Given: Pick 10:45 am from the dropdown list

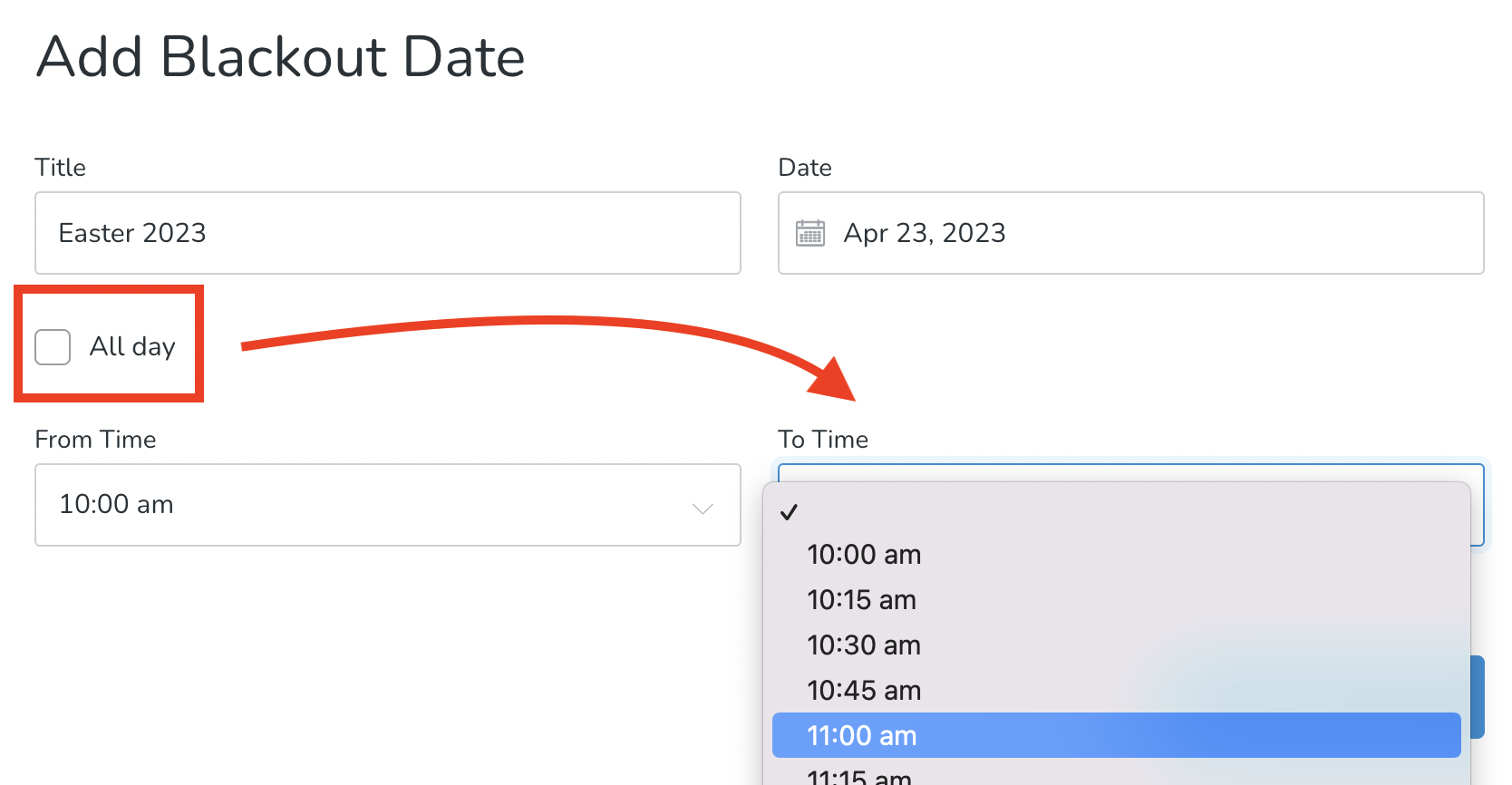Looking at the screenshot, I should click(864, 690).
